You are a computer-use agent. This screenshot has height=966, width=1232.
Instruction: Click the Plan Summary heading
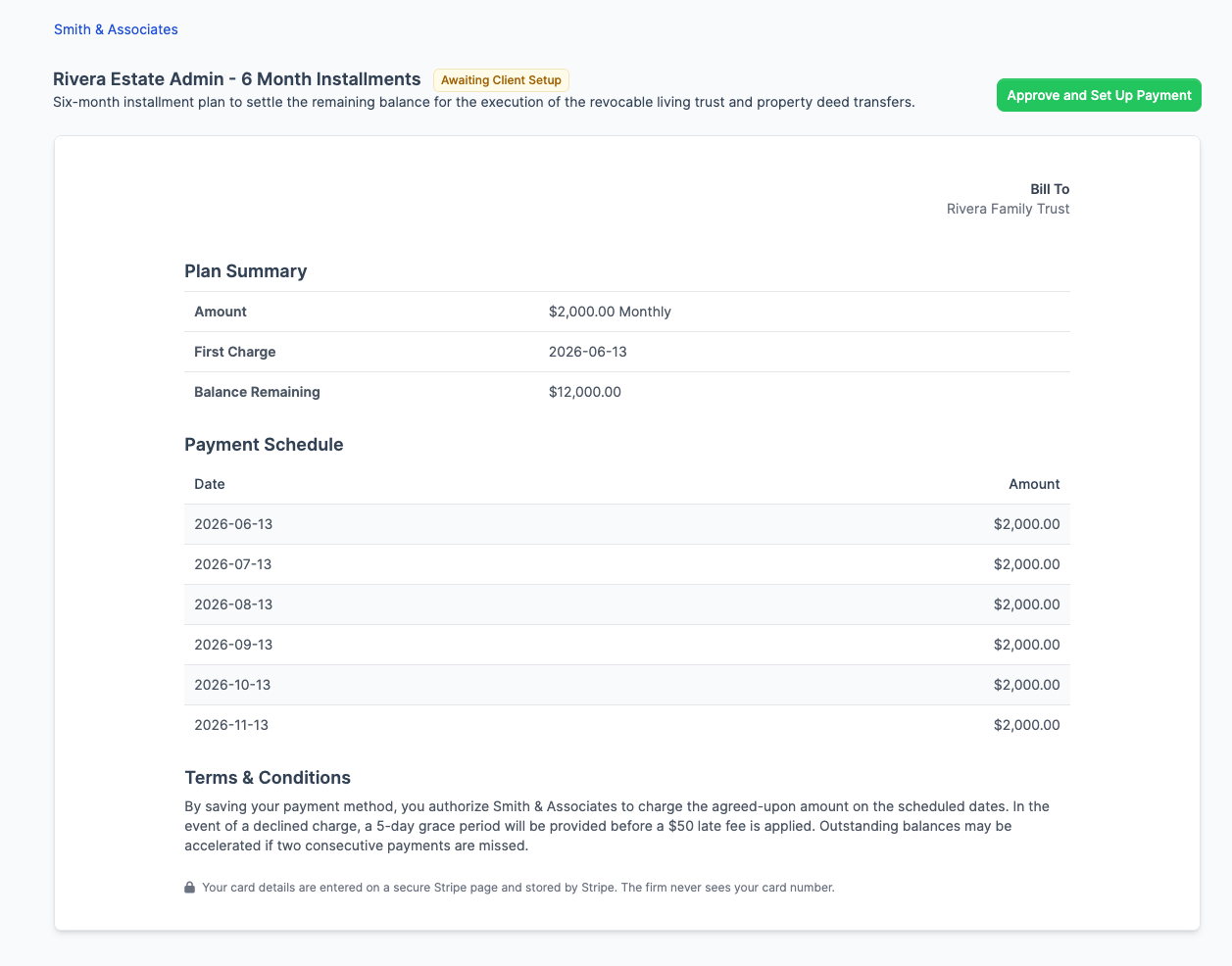pos(246,271)
